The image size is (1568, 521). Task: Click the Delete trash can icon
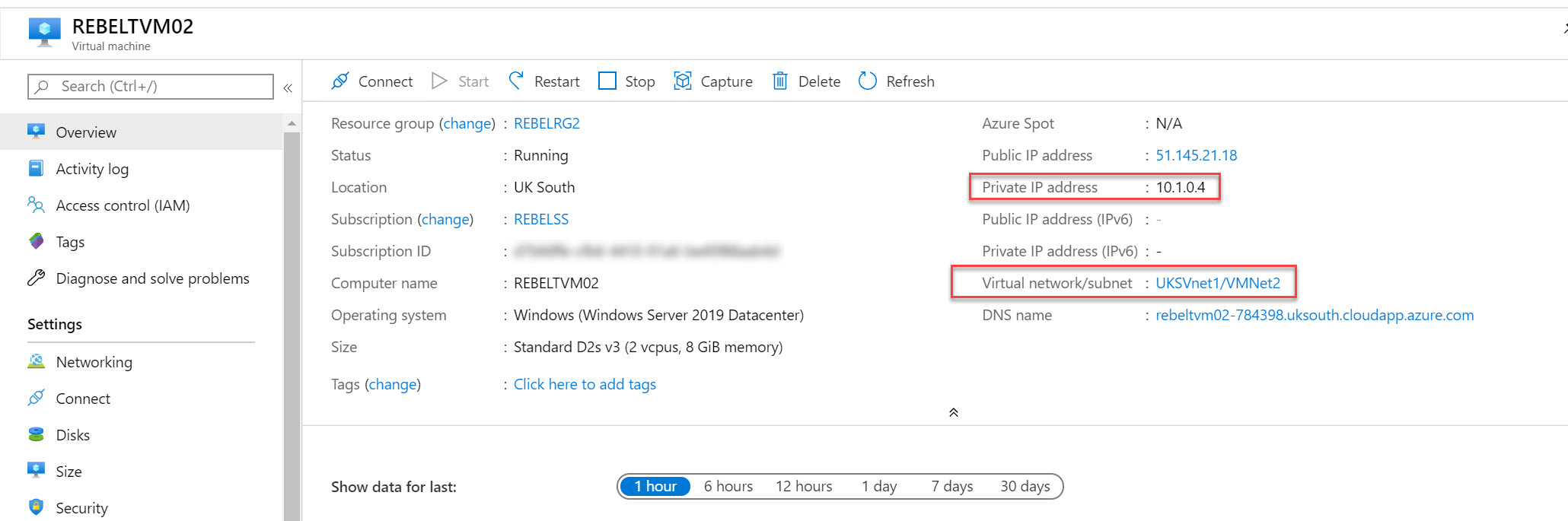click(x=780, y=81)
